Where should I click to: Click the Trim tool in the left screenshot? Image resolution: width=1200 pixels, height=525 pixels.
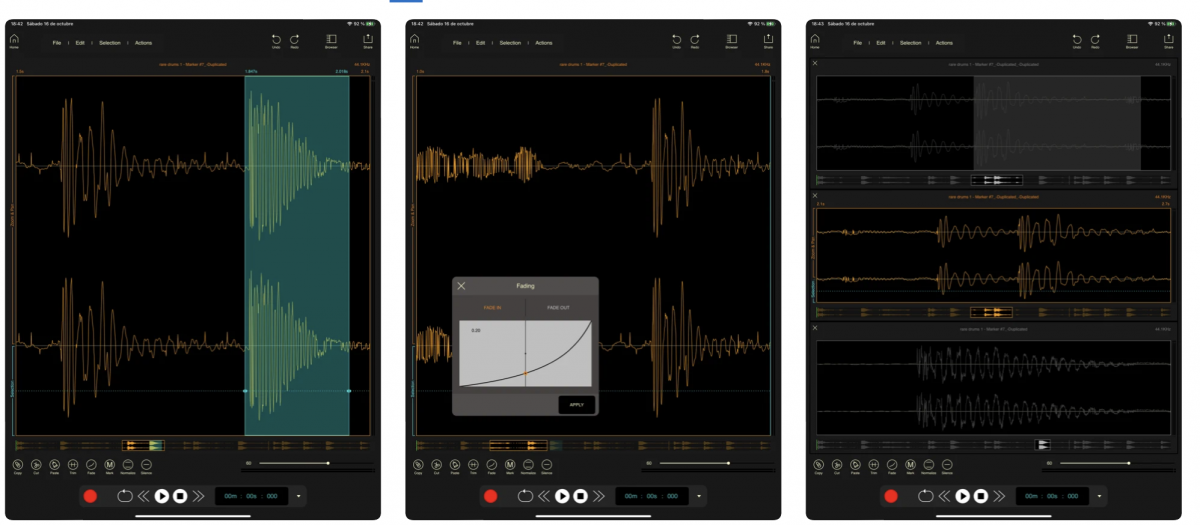[x=73, y=465]
